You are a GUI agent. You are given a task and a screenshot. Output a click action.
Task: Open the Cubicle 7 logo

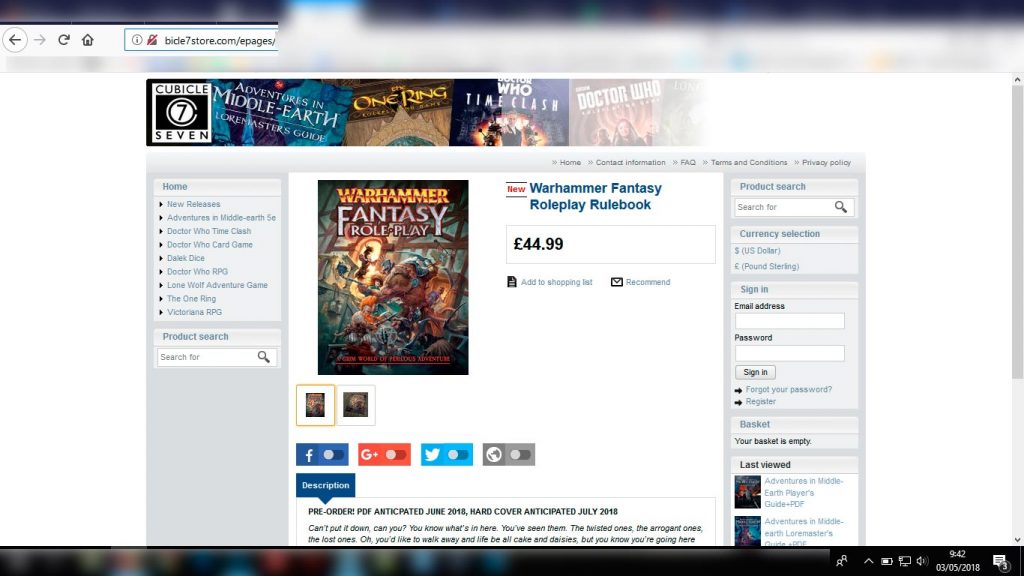pyautogui.click(x=182, y=112)
